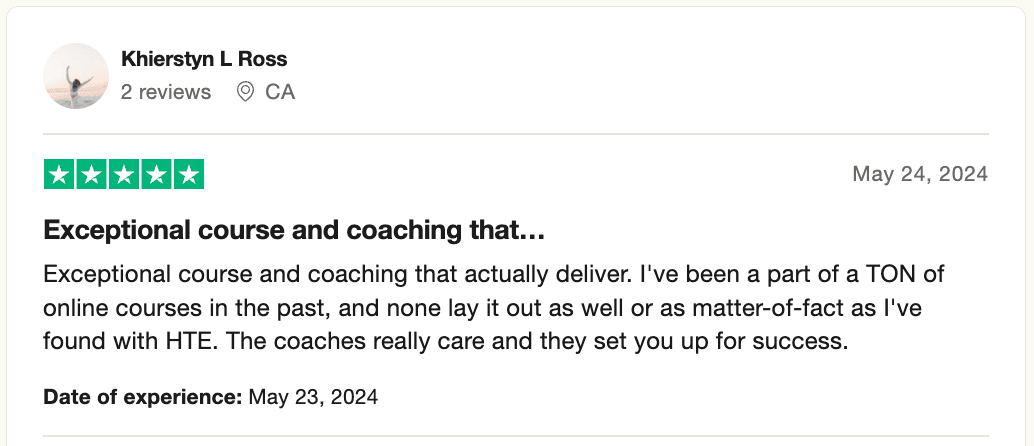Open reviewer name Khierstyn L Ross
The image size is (1034, 446).
pyautogui.click(x=204, y=59)
